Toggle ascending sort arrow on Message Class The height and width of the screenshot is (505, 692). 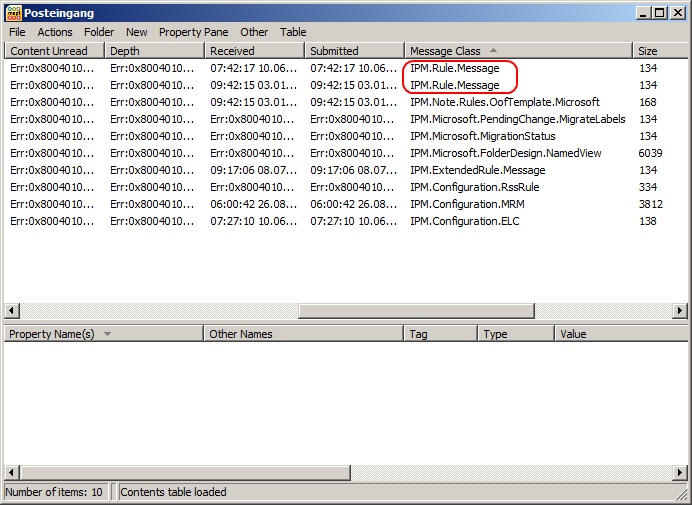pos(493,50)
